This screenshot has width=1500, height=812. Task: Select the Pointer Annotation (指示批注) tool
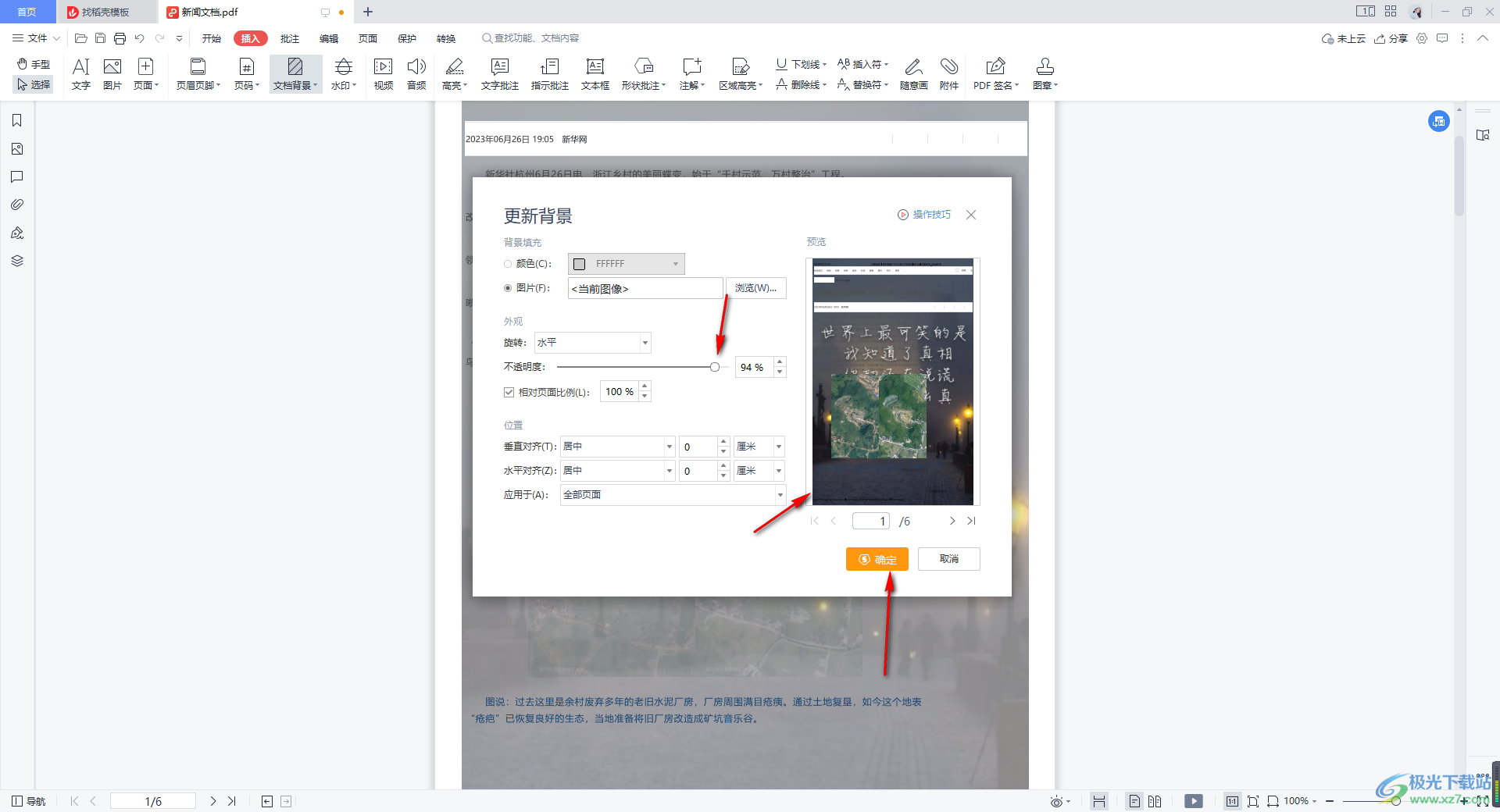point(550,74)
